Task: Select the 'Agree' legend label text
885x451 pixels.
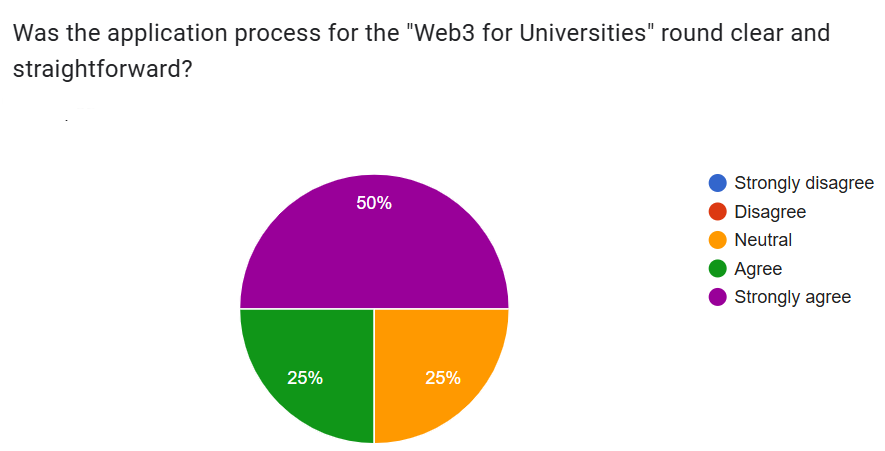Action: [758, 269]
